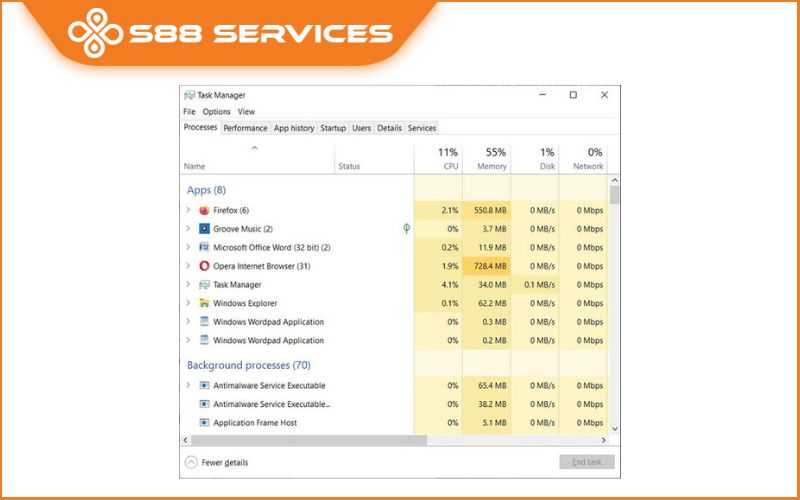800x500 pixels.
Task: Click the horizontal scrollbar thumb
Action: pyautogui.click(x=308, y=440)
